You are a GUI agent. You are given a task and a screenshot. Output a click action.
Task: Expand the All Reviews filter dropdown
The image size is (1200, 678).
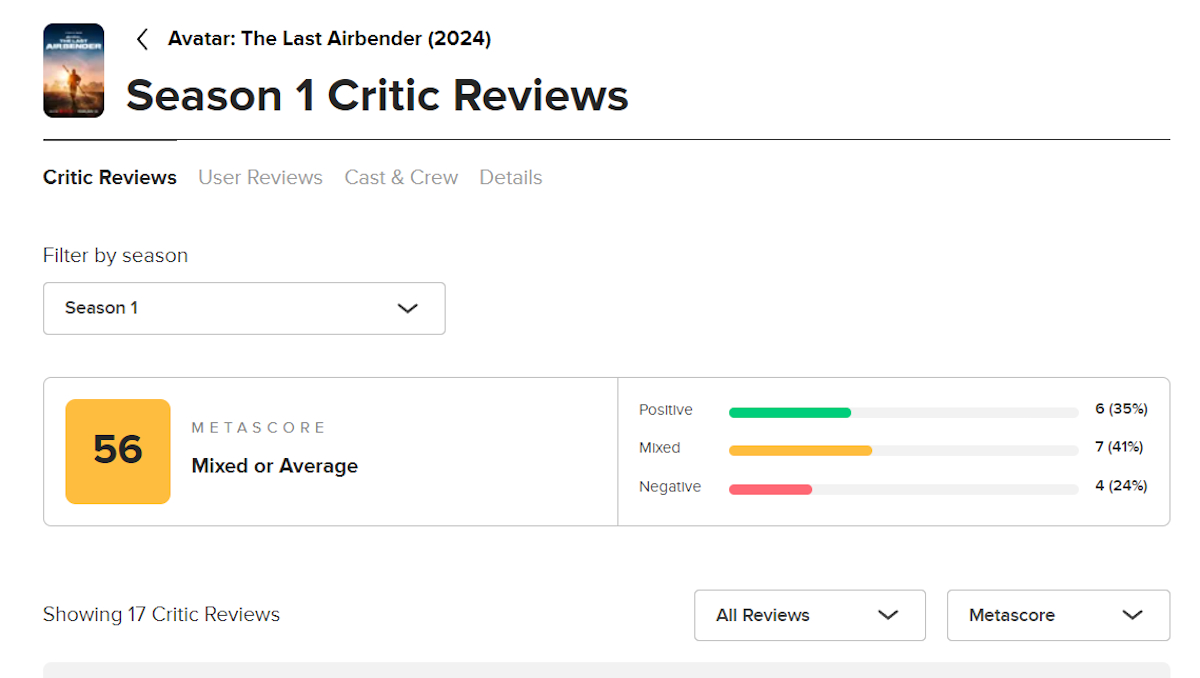809,615
